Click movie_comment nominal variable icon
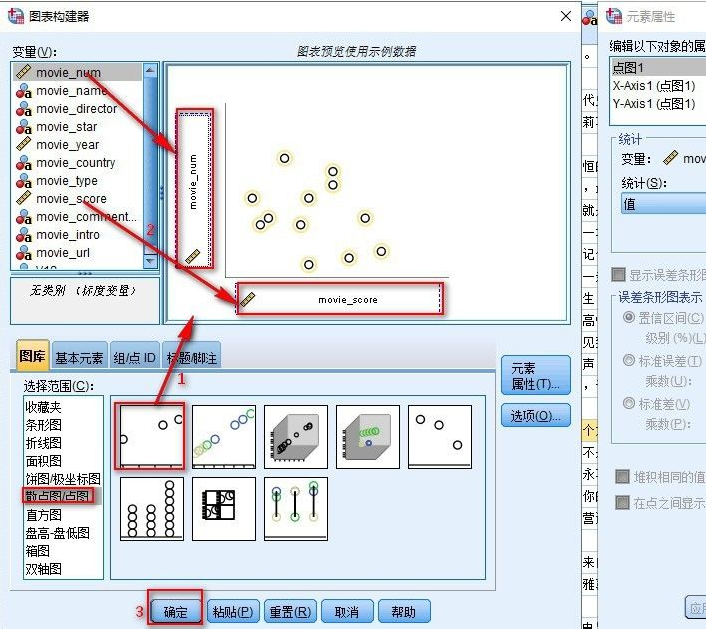This screenshot has height=629, width=706. pyautogui.click(x=23, y=217)
